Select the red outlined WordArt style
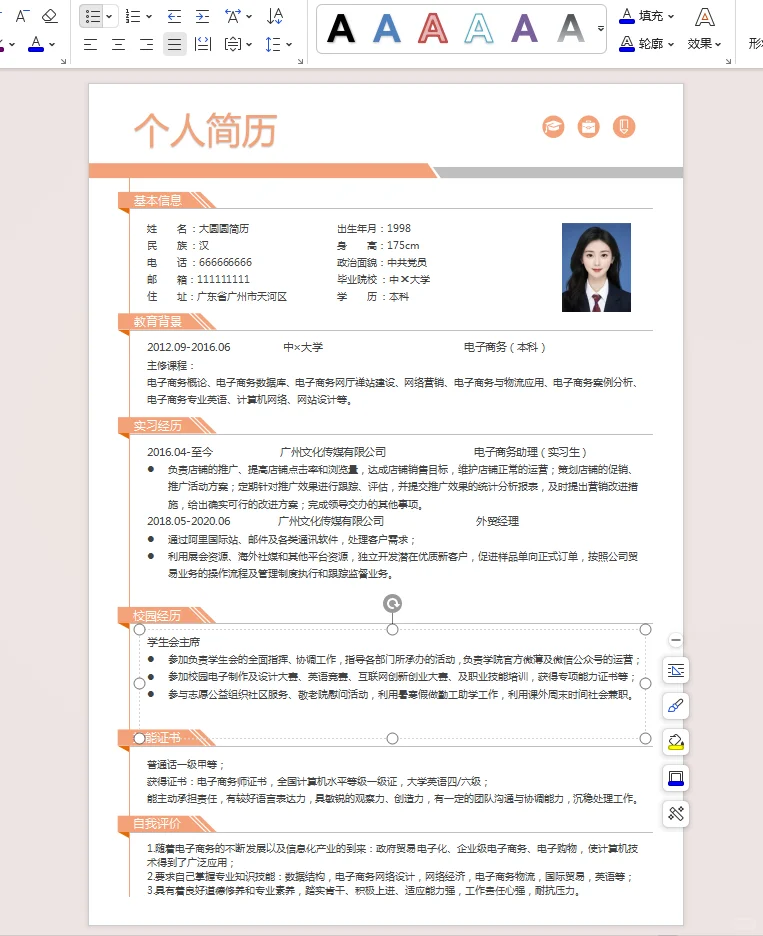The image size is (763, 936). click(433, 28)
